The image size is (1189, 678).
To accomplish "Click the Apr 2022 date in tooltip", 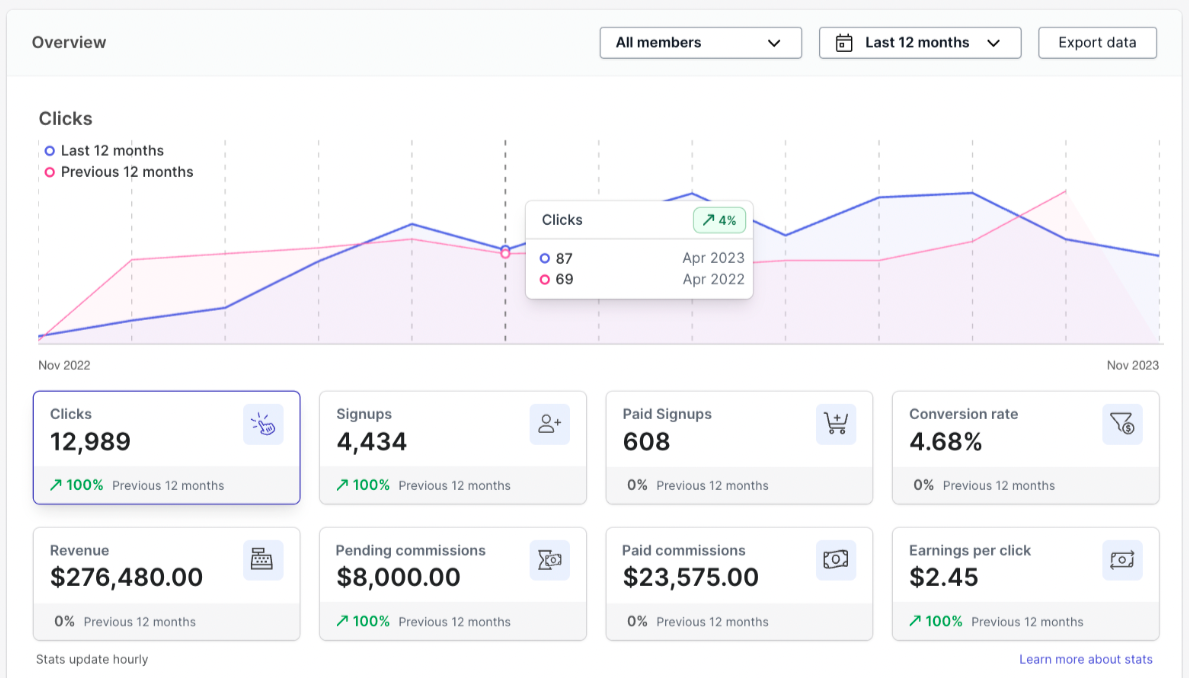I will pos(714,279).
